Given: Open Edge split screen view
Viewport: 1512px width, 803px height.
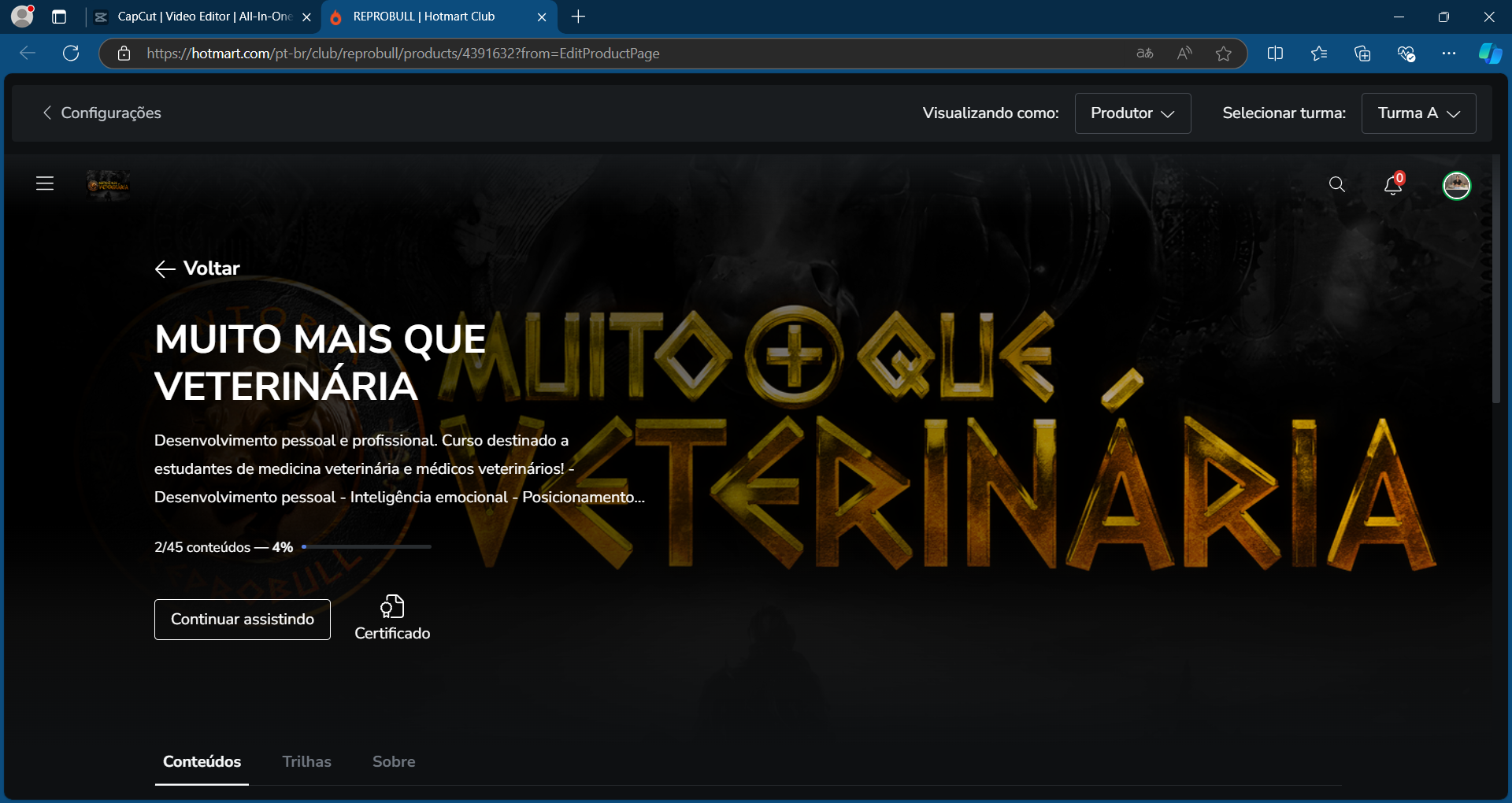Looking at the screenshot, I should 1275,54.
